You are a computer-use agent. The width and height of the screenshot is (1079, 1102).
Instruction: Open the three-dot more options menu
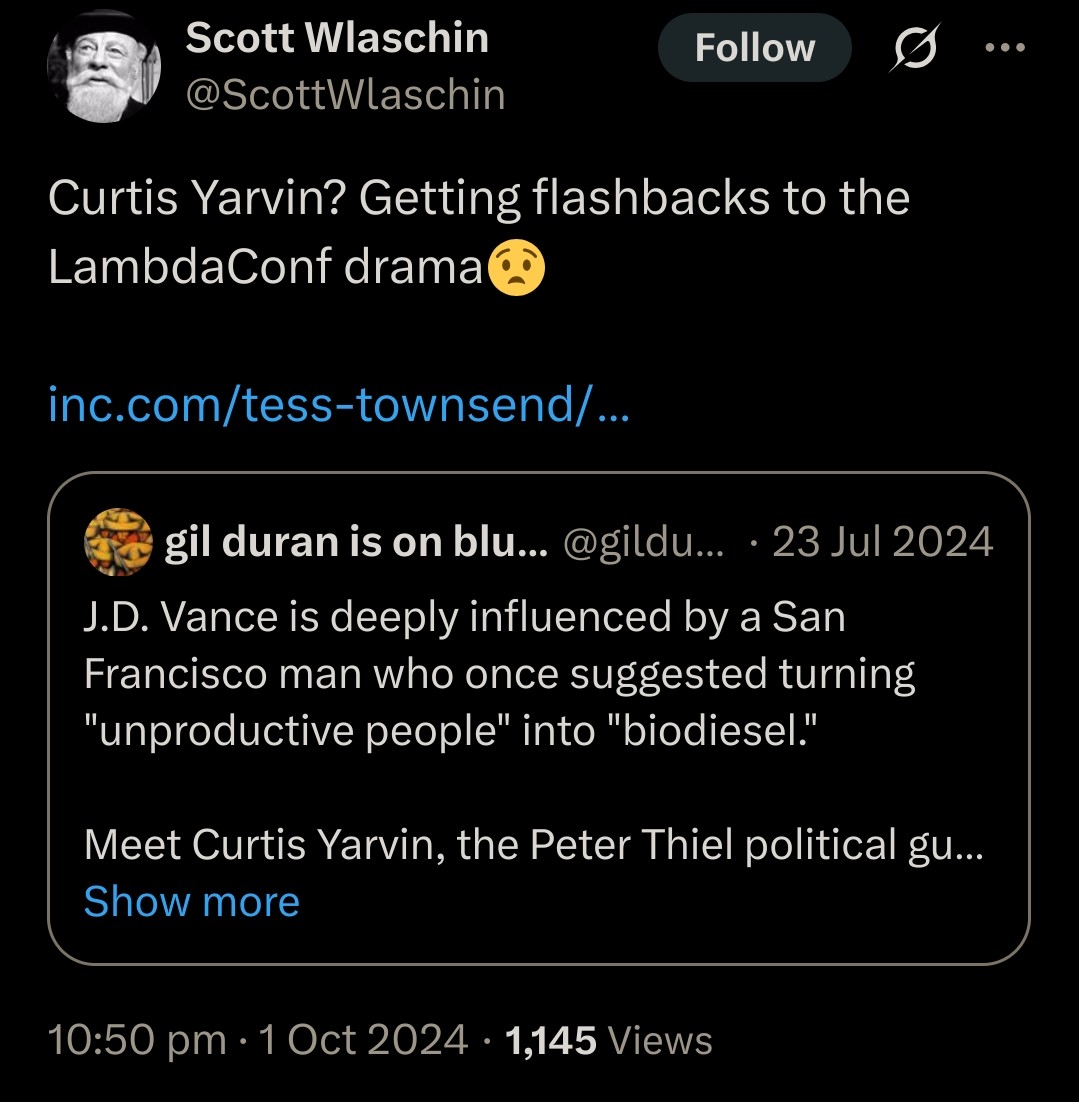click(x=1005, y=47)
